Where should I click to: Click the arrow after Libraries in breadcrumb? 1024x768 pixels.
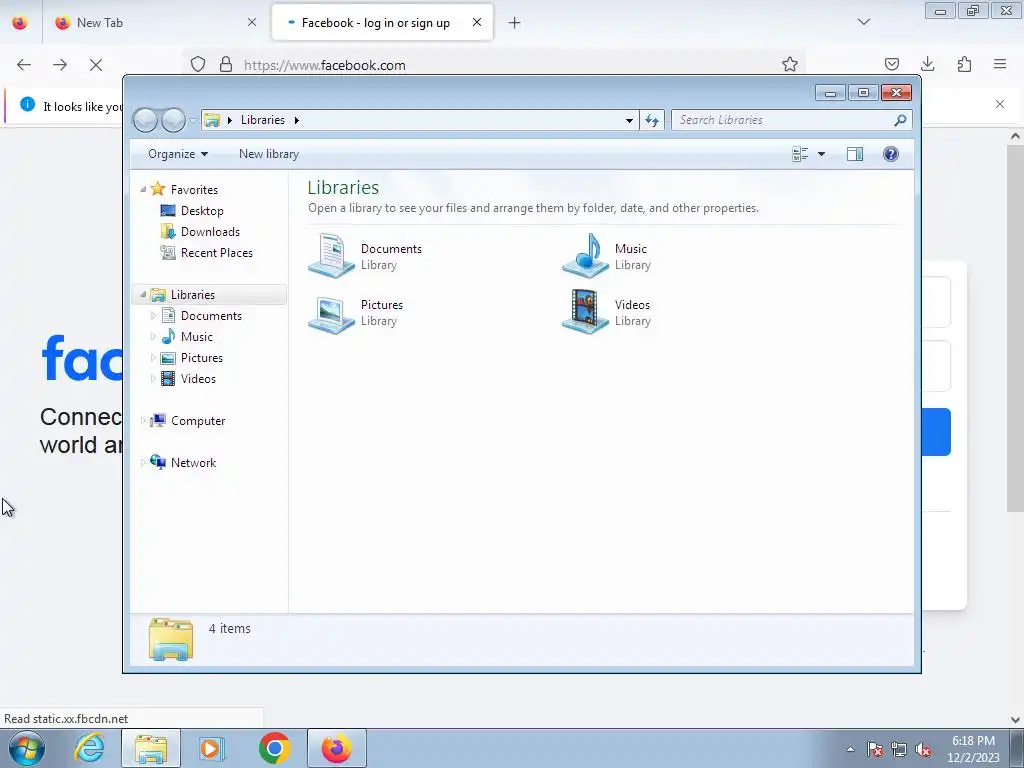[296, 120]
